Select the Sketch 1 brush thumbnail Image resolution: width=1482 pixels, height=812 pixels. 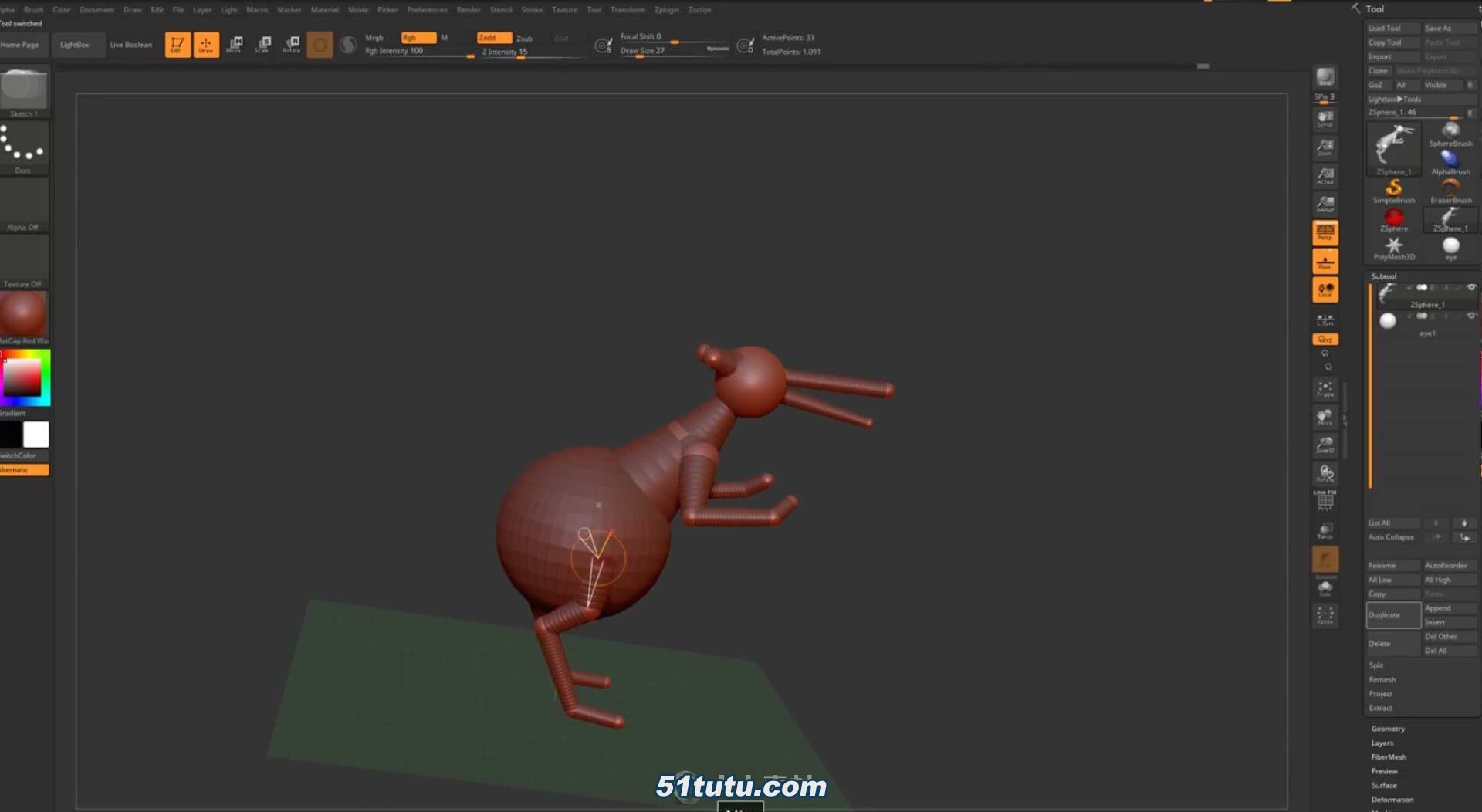click(x=23, y=93)
